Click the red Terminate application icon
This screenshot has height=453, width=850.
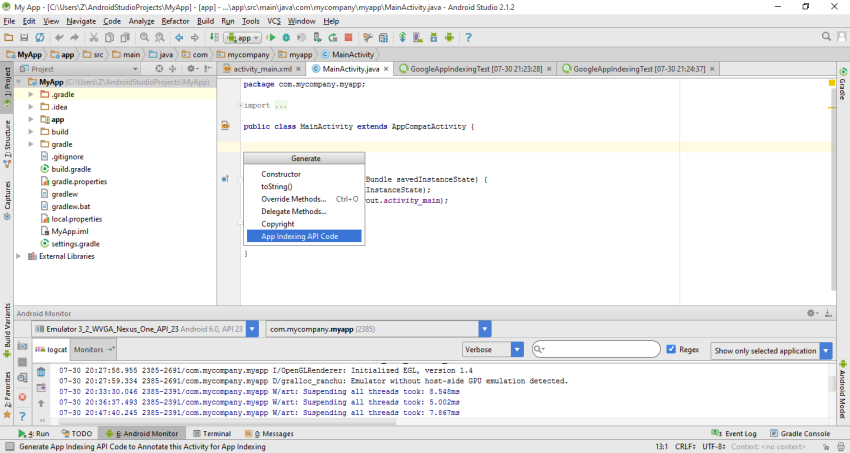click(22, 397)
